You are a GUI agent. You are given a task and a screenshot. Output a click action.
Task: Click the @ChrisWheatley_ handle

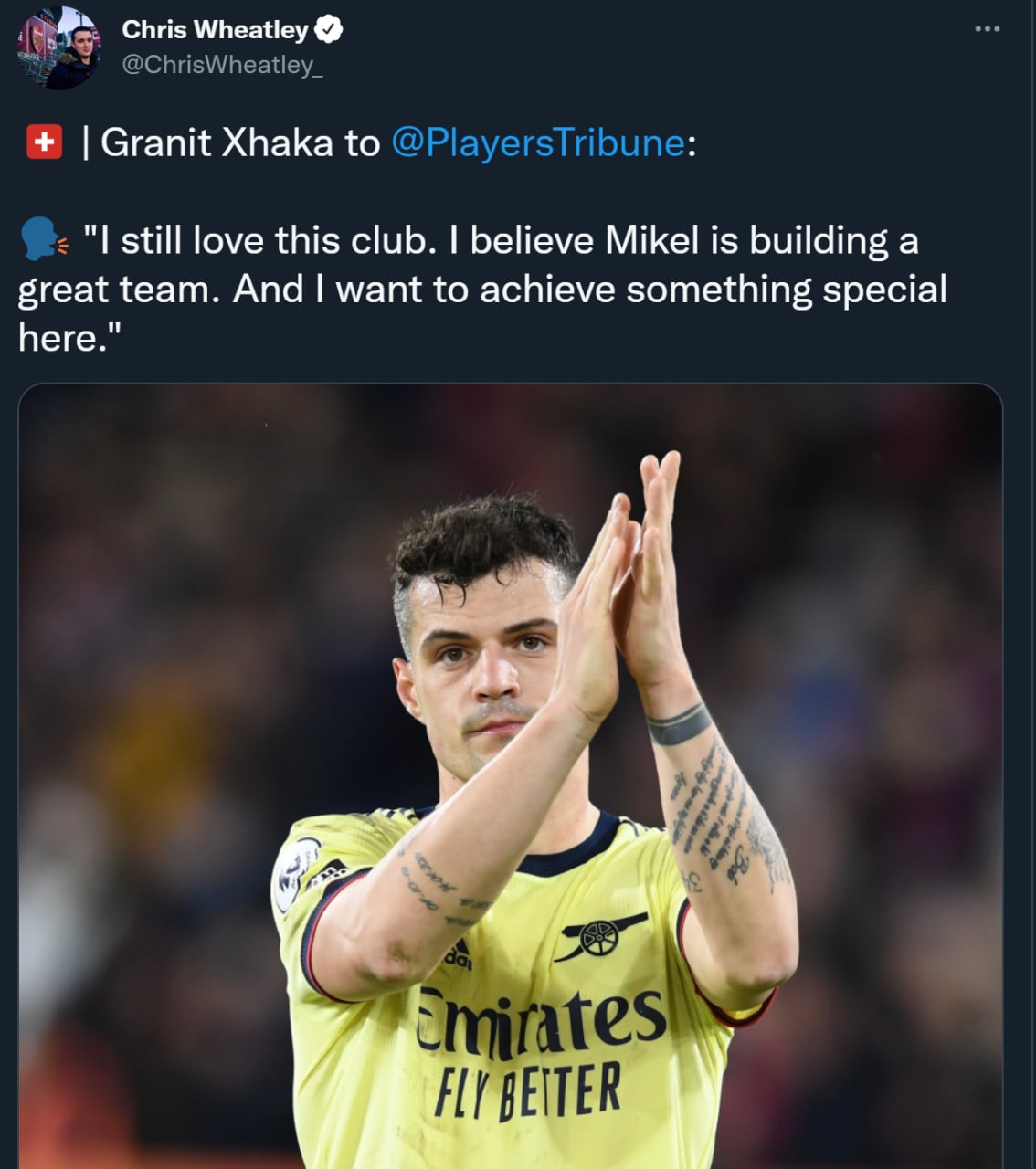click(222, 65)
